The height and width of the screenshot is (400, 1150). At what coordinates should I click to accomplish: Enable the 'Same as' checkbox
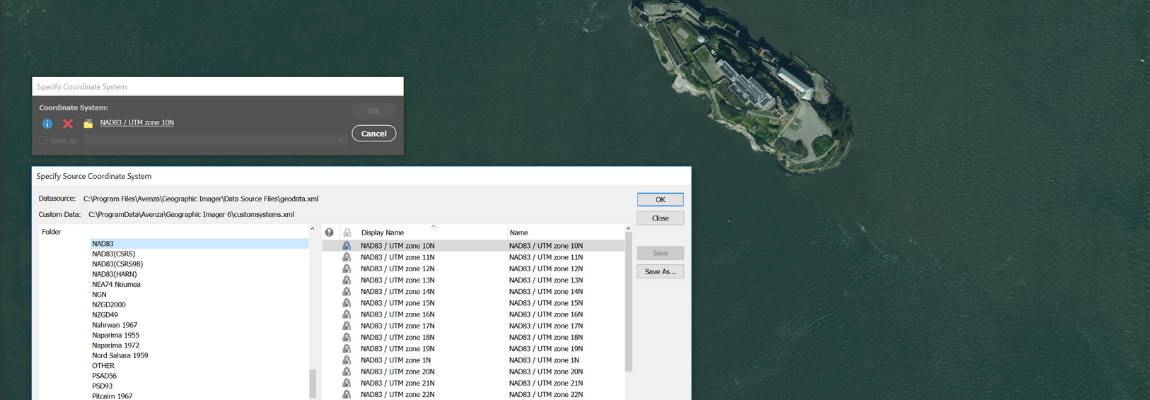(44, 140)
